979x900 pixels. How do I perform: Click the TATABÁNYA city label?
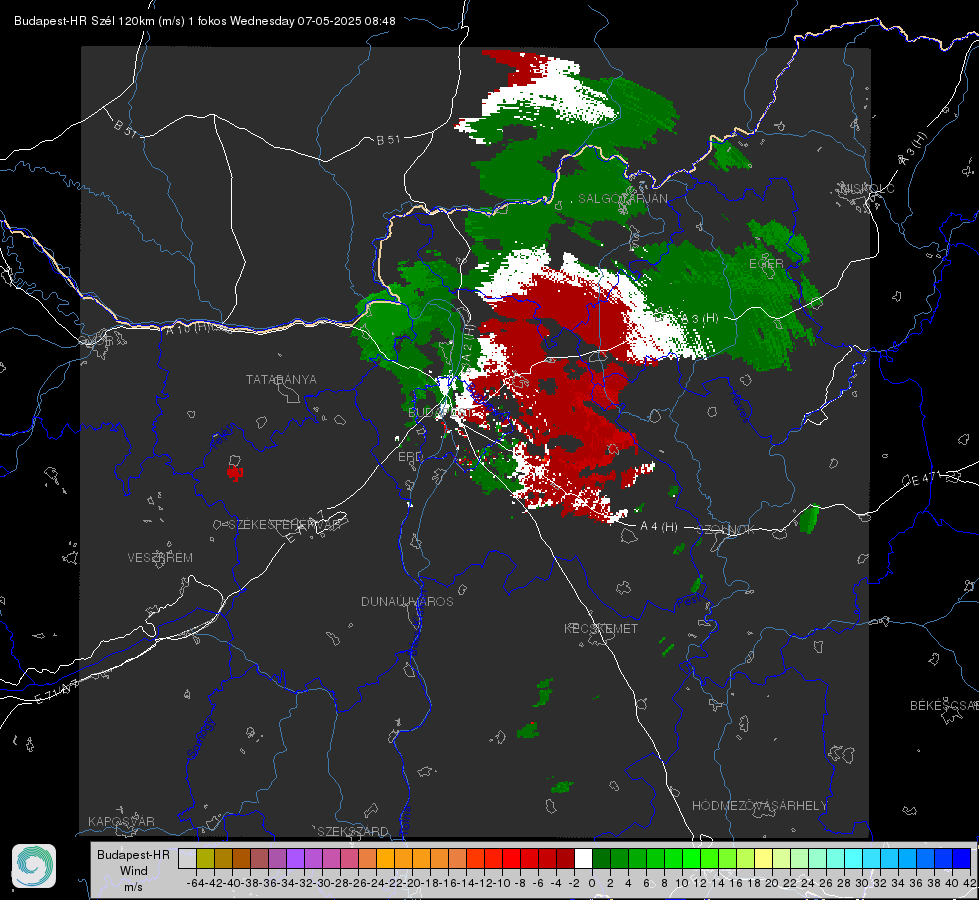click(x=281, y=380)
